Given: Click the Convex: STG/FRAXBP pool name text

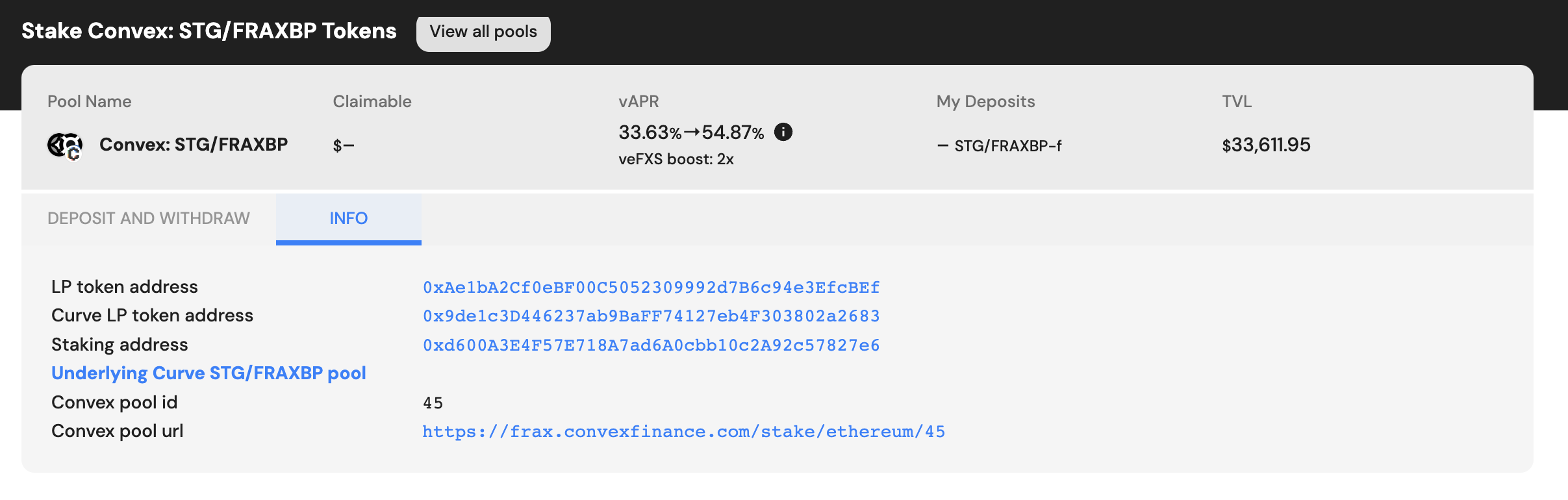Looking at the screenshot, I should (x=193, y=144).
